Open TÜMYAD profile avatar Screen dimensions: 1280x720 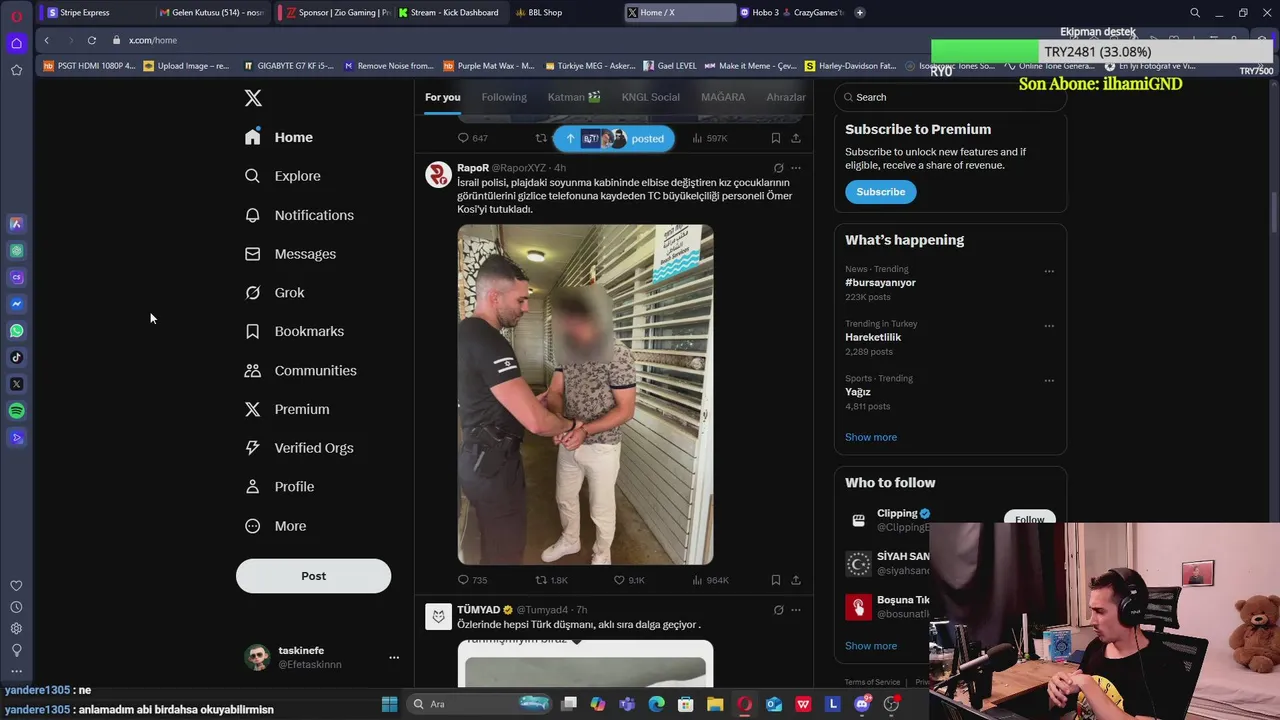click(x=438, y=617)
